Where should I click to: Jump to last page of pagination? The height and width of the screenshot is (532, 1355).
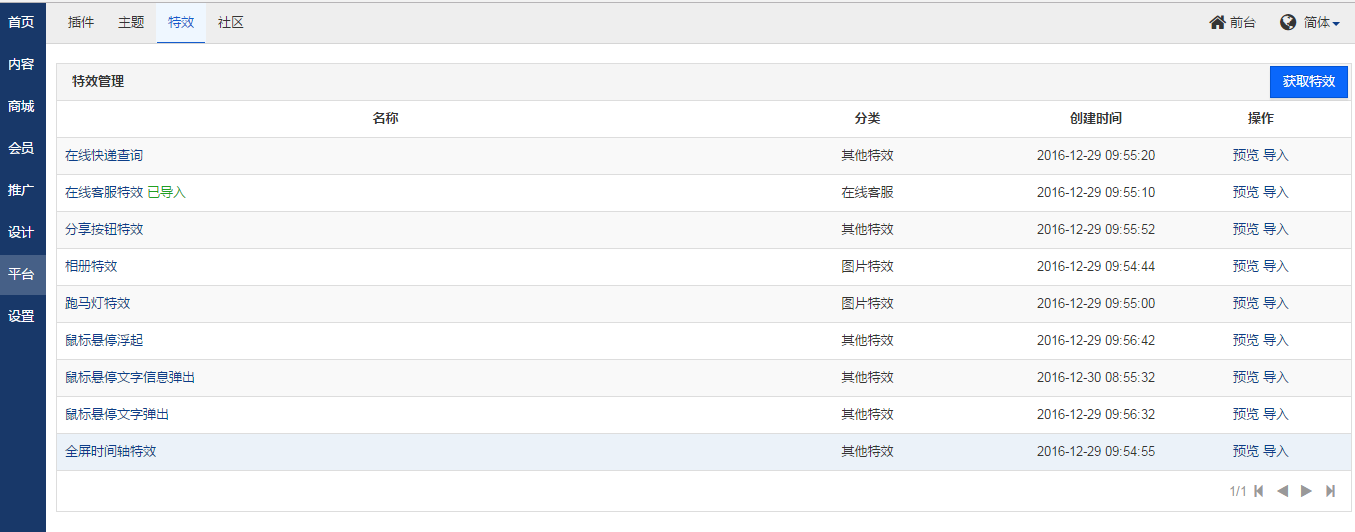(1330, 491)
